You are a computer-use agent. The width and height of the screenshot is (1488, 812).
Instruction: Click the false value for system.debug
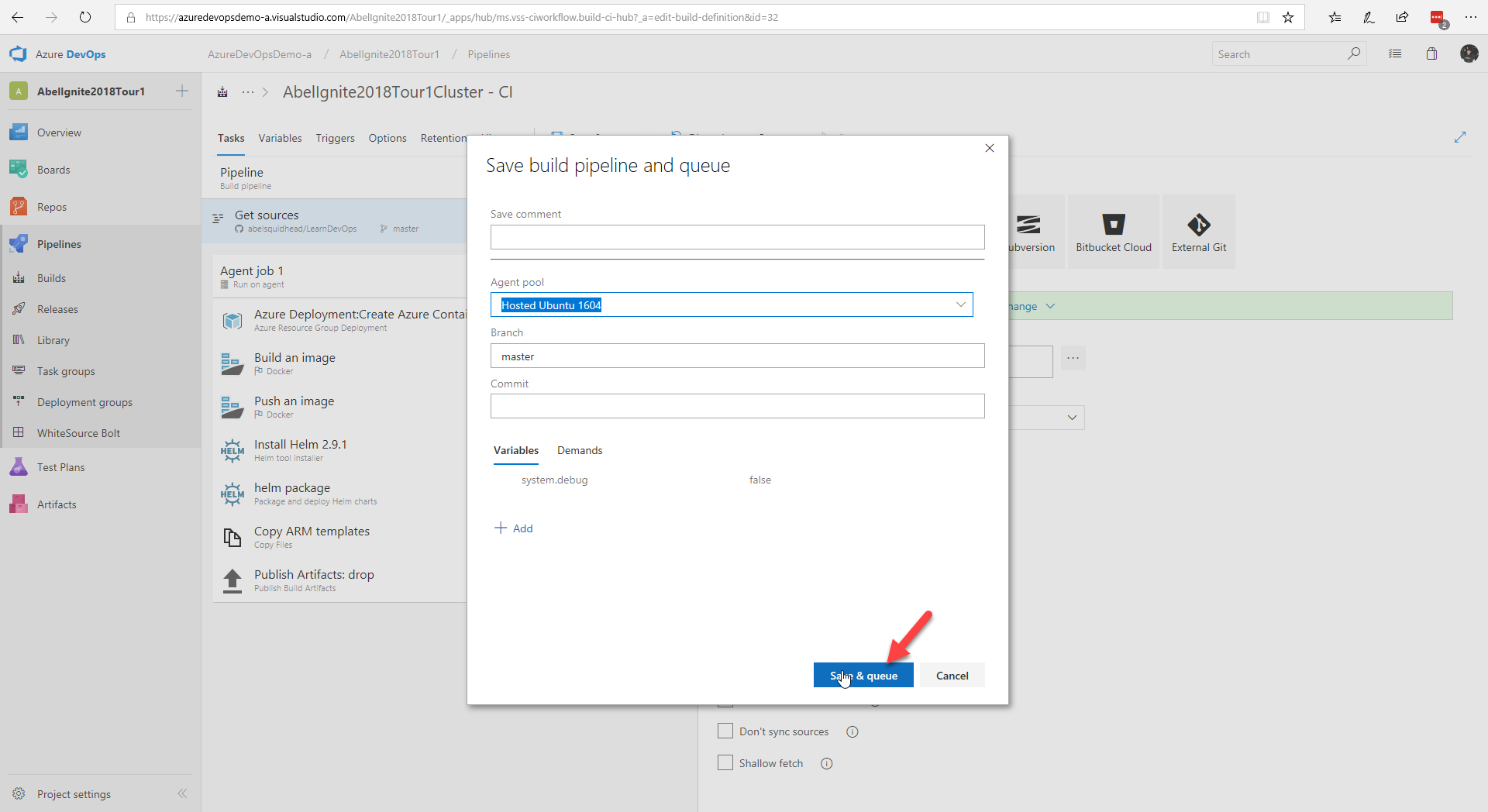tap(759, 480)
